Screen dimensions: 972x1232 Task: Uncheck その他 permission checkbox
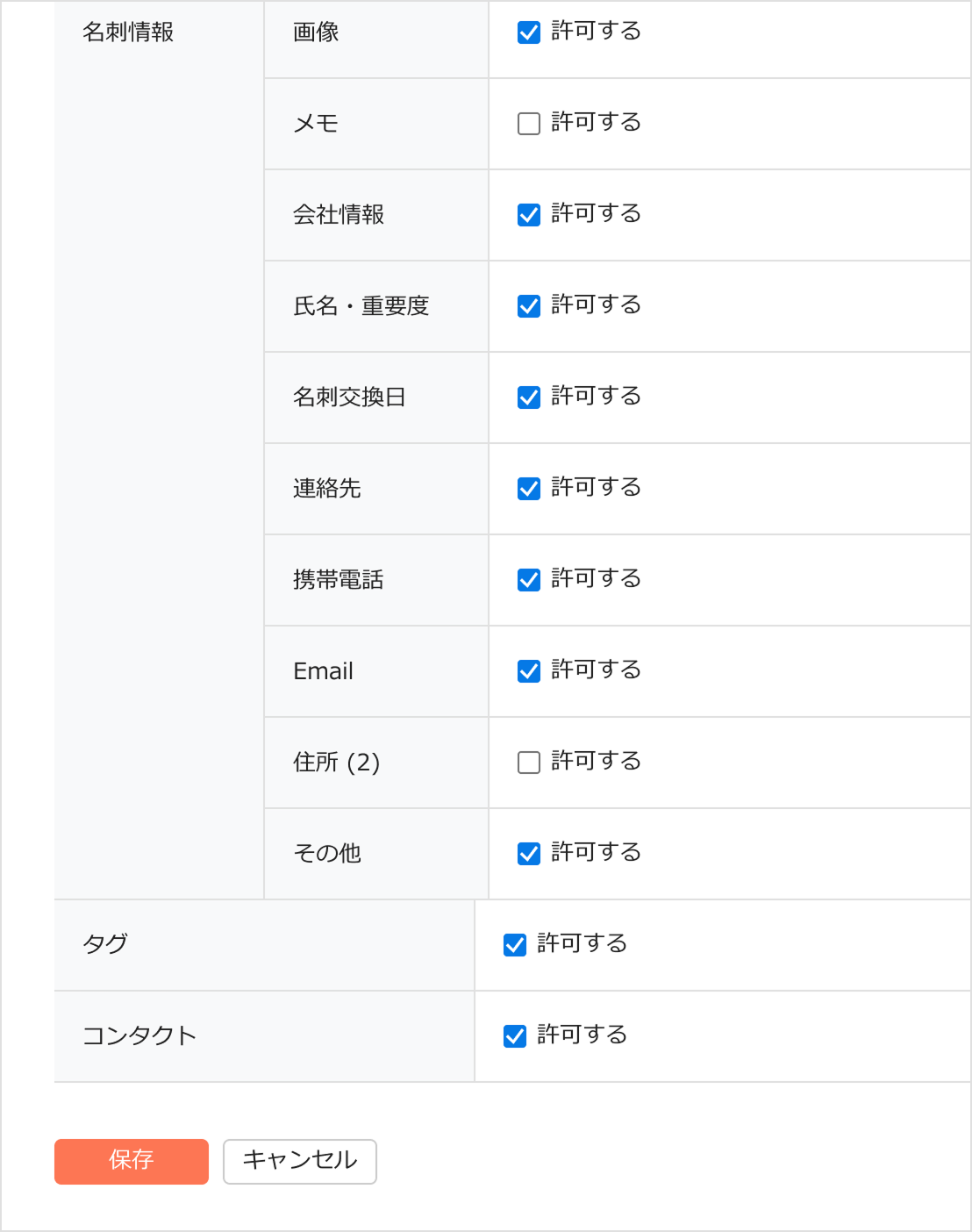[x=529, y=854]
